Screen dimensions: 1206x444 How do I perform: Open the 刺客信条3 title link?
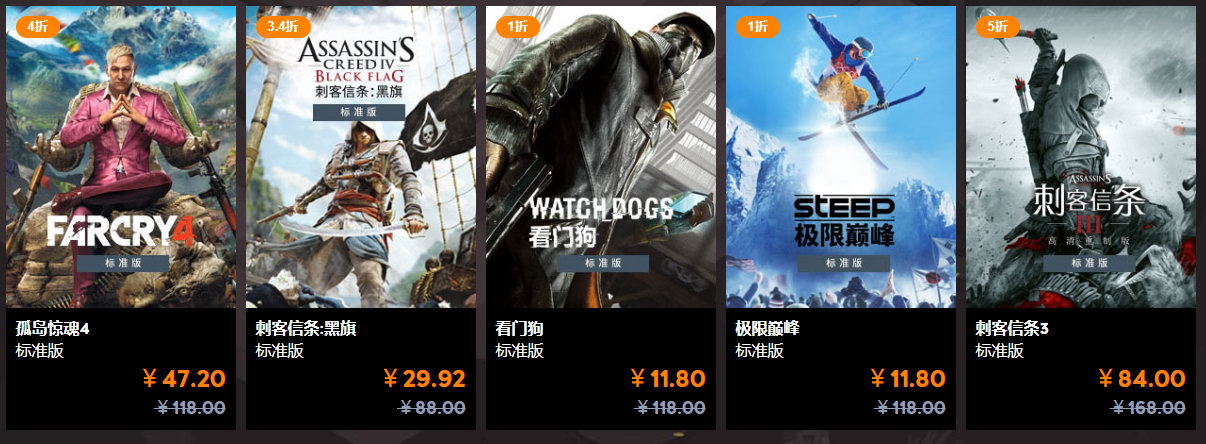click(1012, 328)
